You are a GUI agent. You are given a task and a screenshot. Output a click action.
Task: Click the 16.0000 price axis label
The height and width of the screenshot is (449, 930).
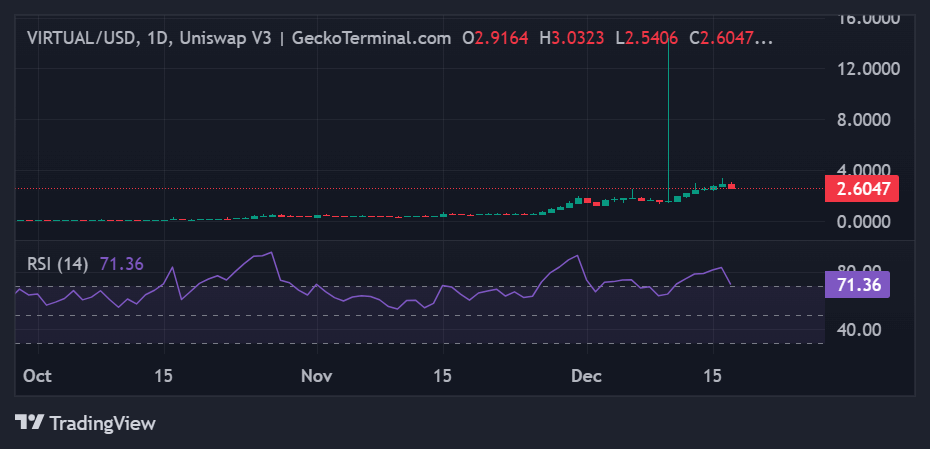[866, 18]
